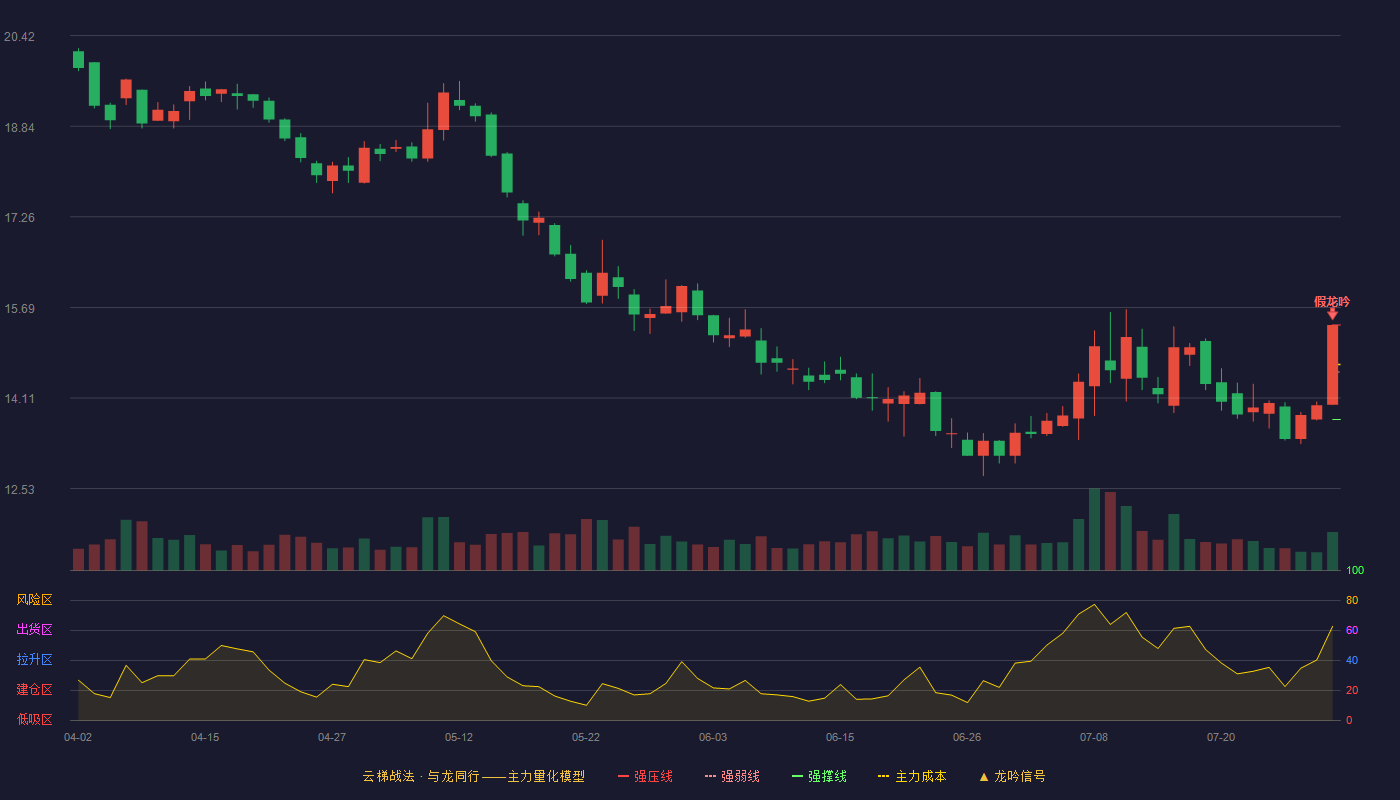Click the 建仓区 zone label
1400x800 pixels.
tap(34, 690)
